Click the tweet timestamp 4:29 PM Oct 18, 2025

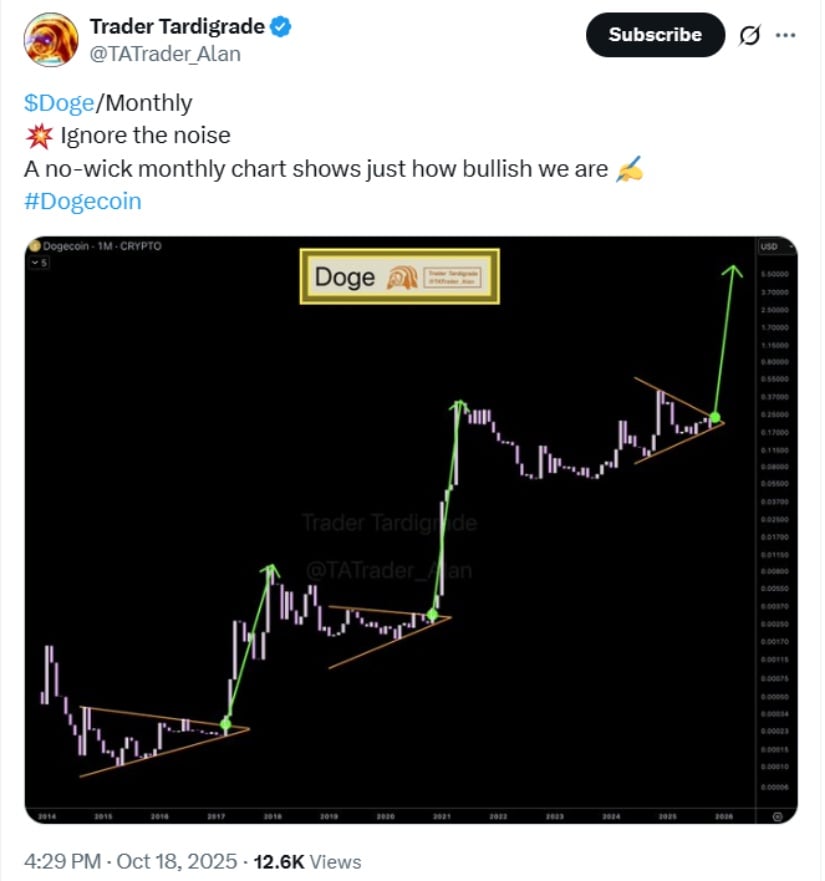tap(130, 861)
